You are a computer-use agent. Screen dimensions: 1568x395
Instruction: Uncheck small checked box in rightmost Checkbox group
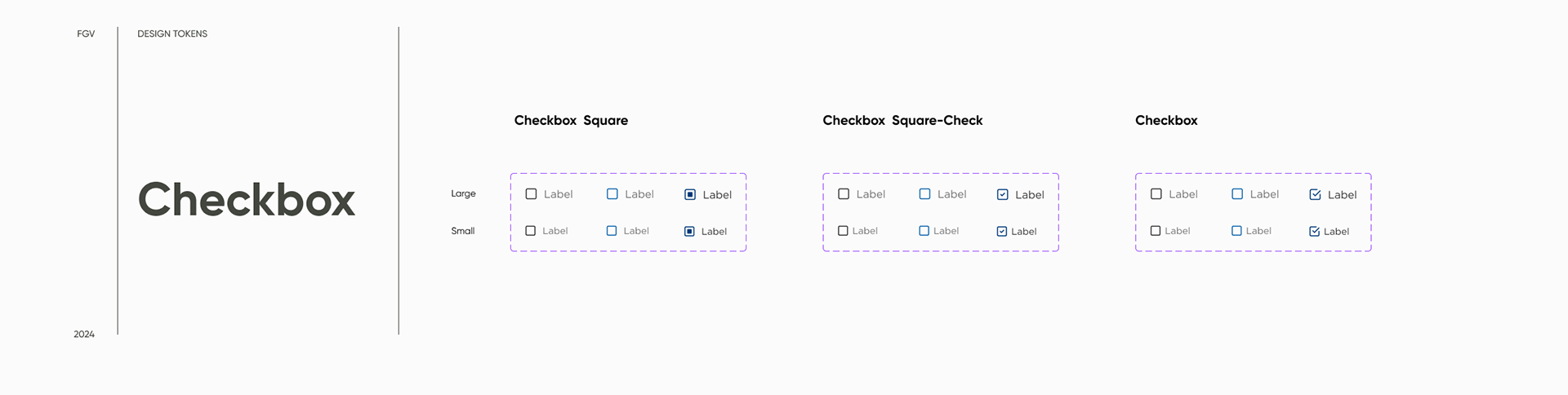[1314, 231]
